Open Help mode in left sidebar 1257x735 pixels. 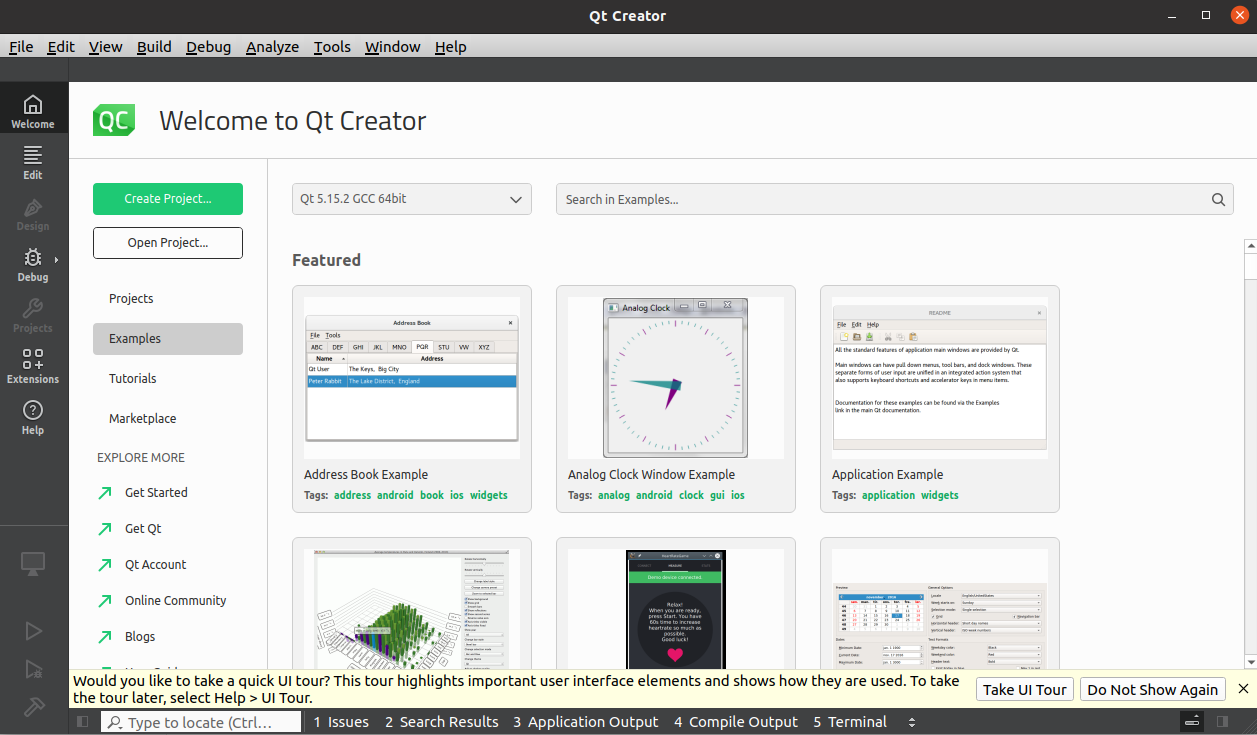pyautogui.click(x=33, y=416)
